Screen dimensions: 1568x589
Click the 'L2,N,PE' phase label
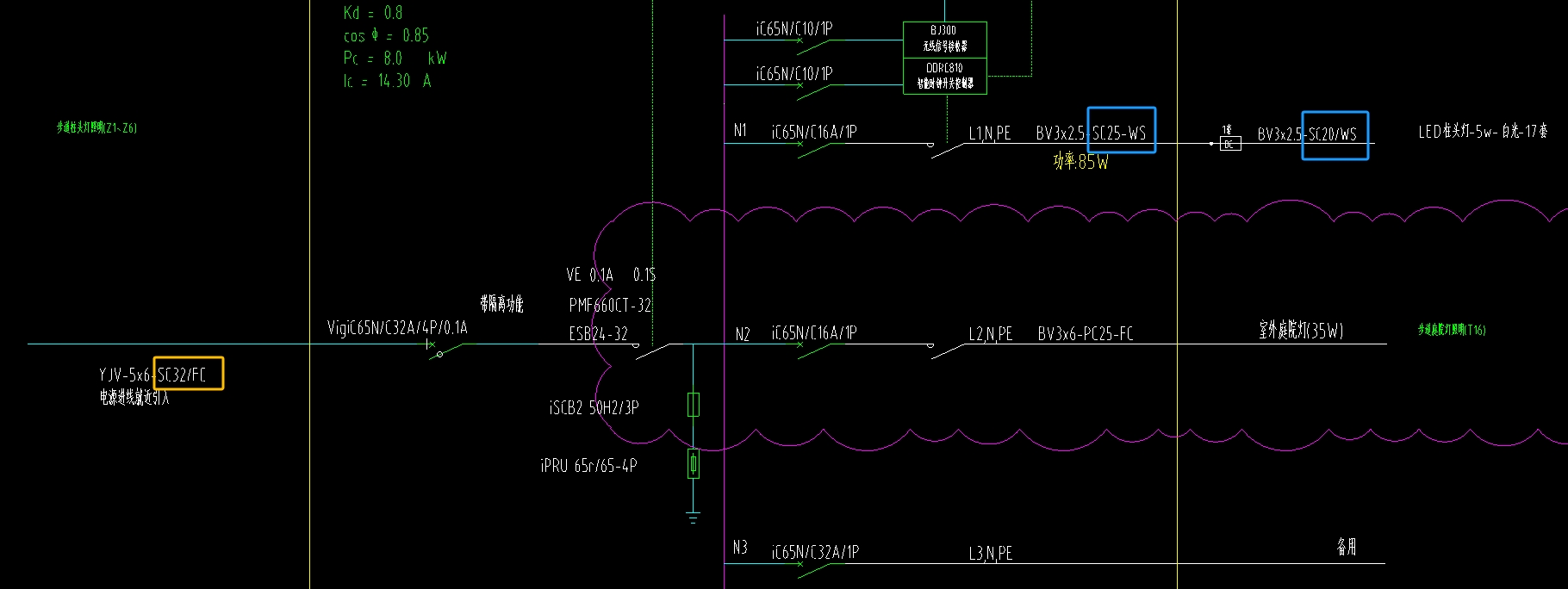[991, 334]
